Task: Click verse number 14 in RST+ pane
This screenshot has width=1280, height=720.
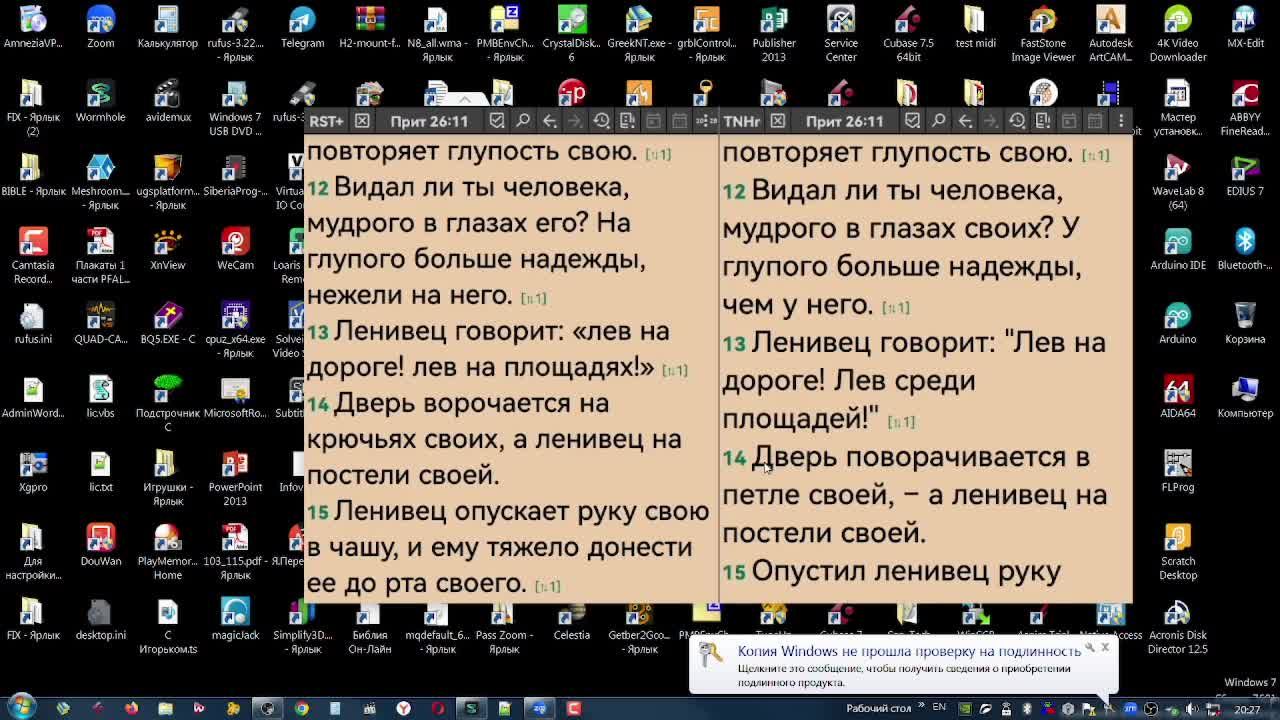Action: (x=318, y=405)
